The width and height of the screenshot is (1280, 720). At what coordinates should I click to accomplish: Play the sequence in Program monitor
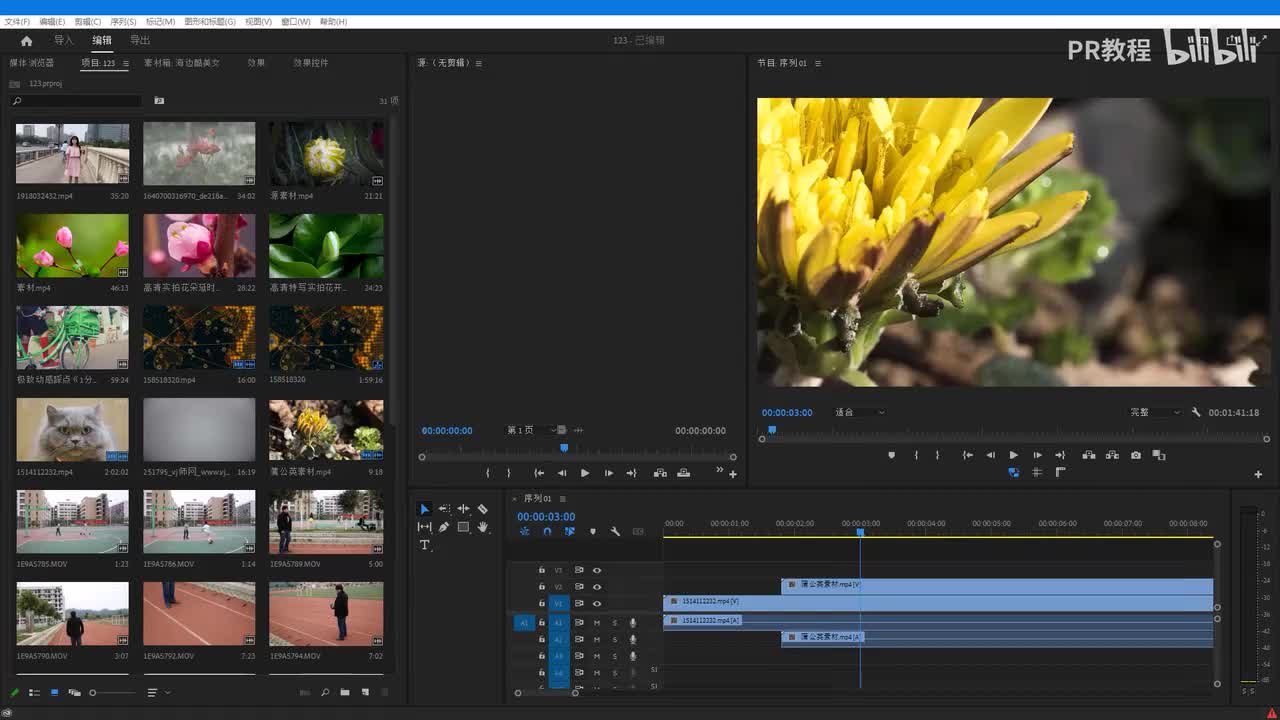[1013, 455]
